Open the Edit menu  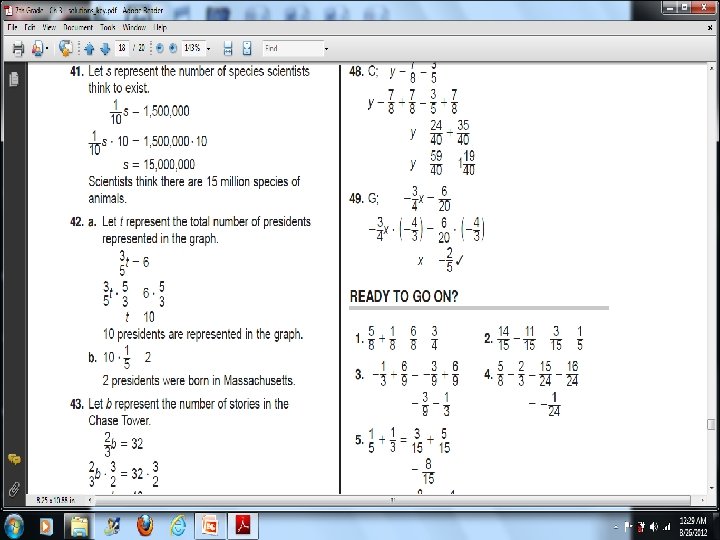[x=30, y=28]
